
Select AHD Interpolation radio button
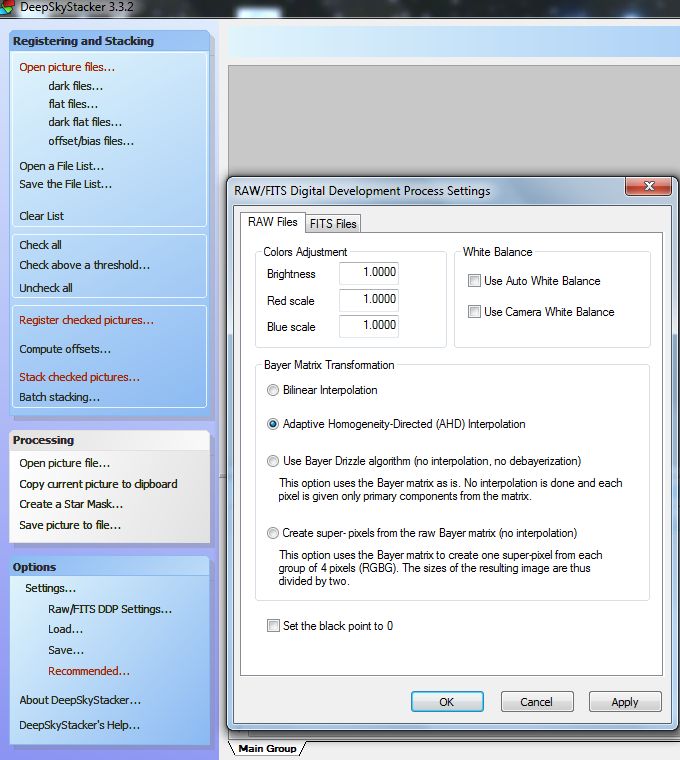(273, 424)
